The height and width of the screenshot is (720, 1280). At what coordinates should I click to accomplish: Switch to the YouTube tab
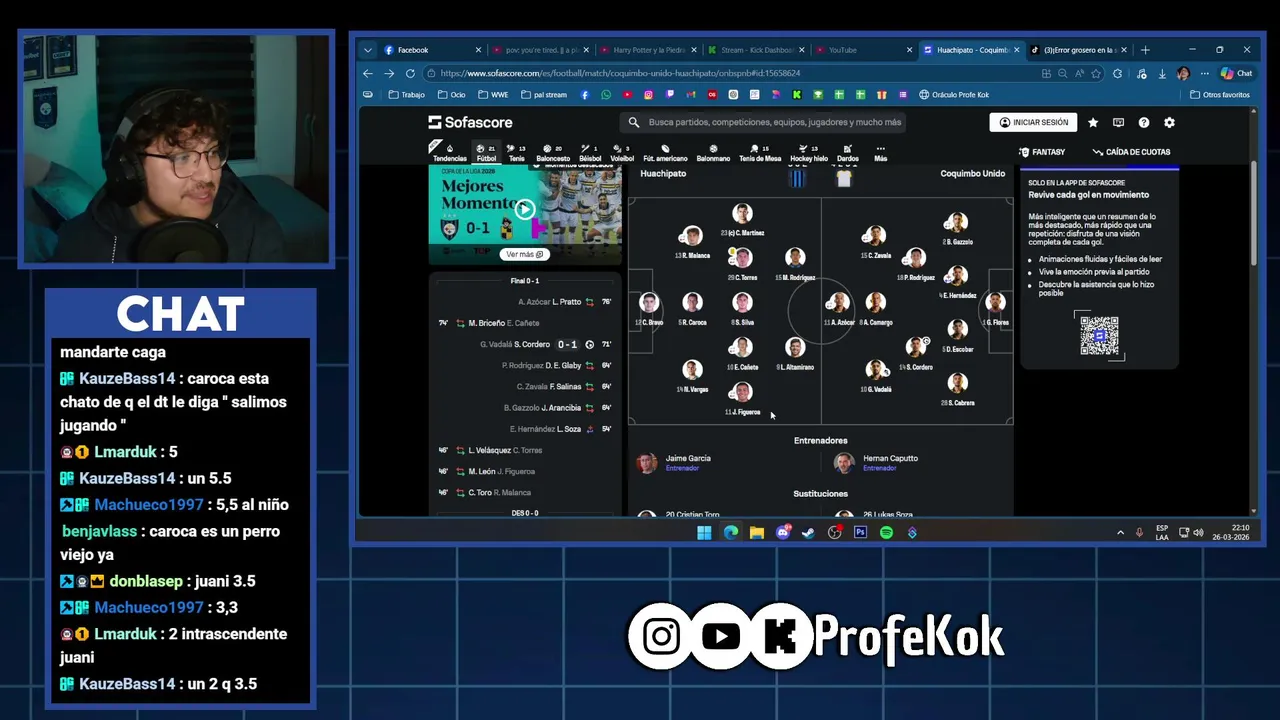(863, 50)
